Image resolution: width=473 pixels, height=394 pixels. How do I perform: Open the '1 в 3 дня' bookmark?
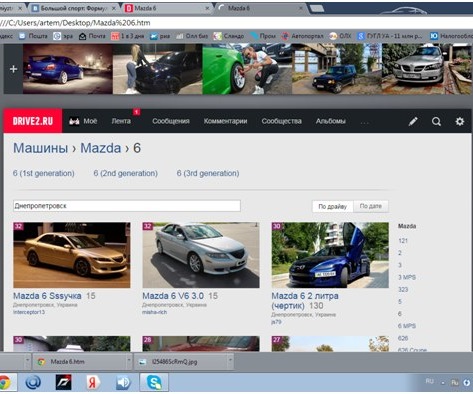[x=128, y=36]
